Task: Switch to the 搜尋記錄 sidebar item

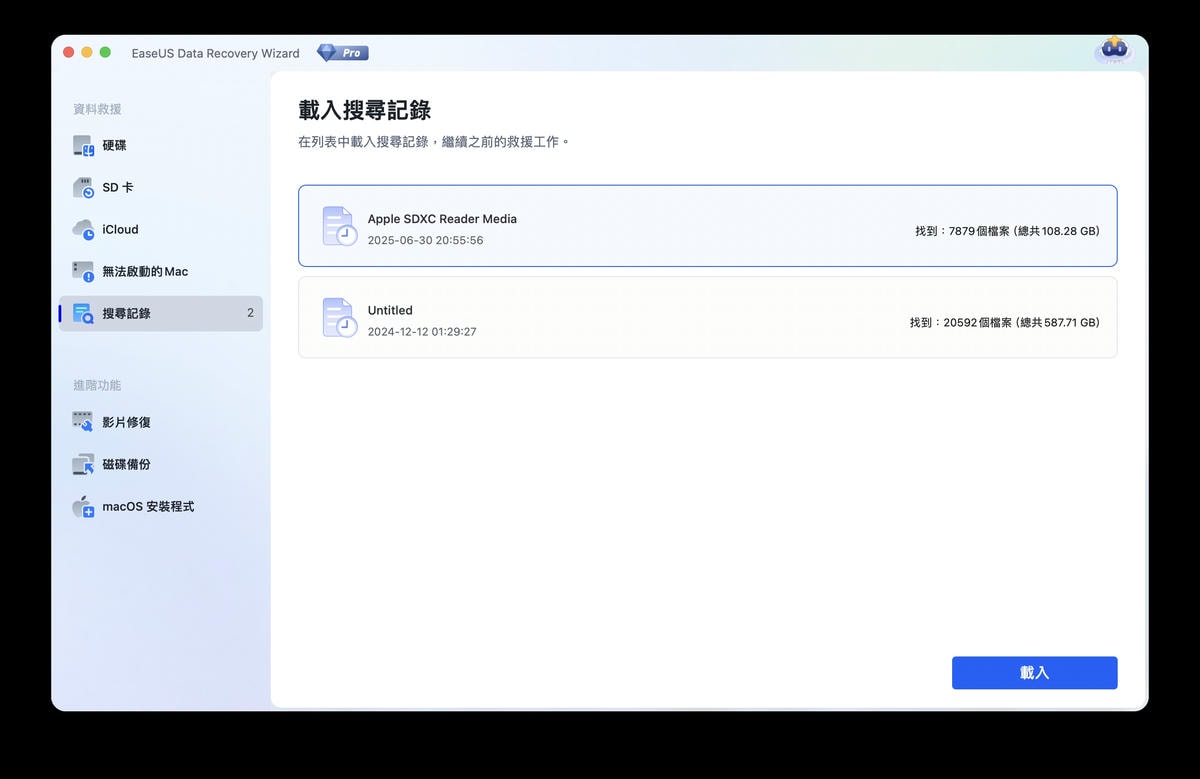Action: click(x=126, y=314)
